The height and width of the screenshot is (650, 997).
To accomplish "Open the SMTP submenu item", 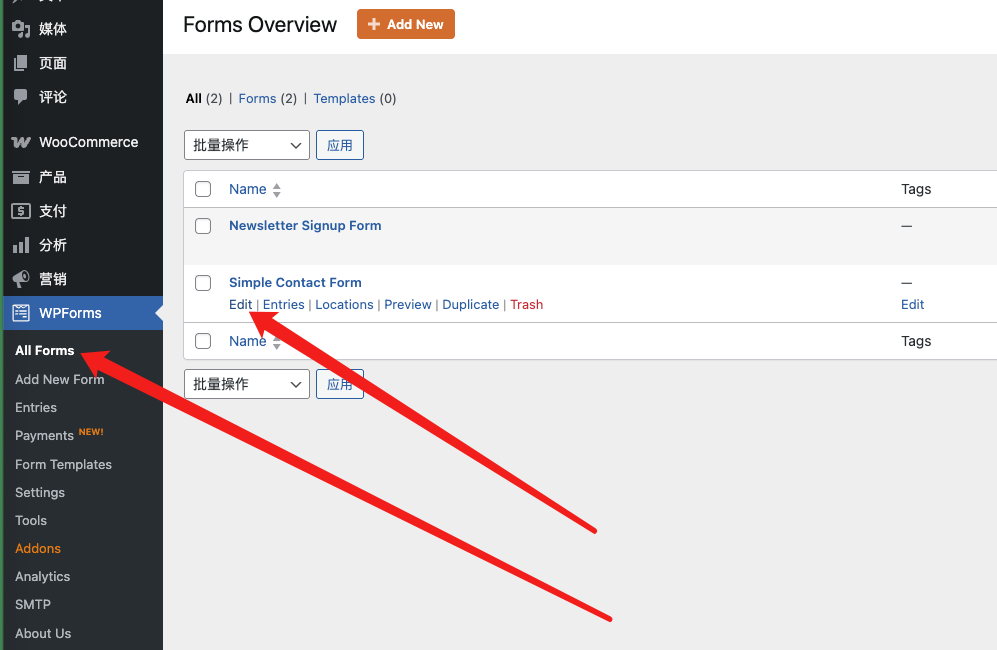I will (x=33, y=604).
